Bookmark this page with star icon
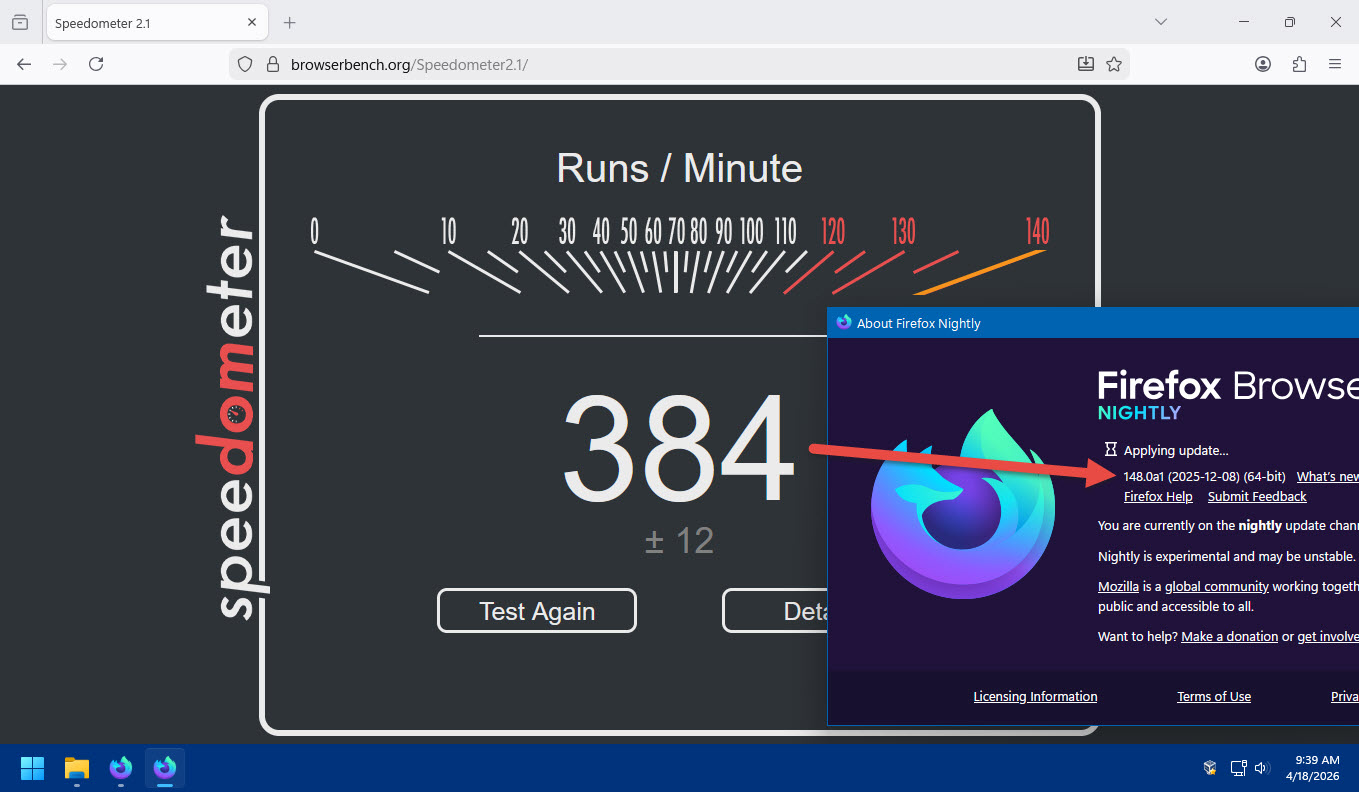1359x792 pixels. pos(1114,64)
